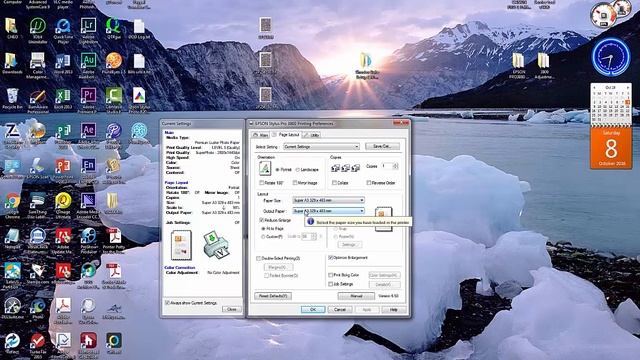
Task: Close the Current Settings panel with Close button
Action: click(x=231, y=309)
